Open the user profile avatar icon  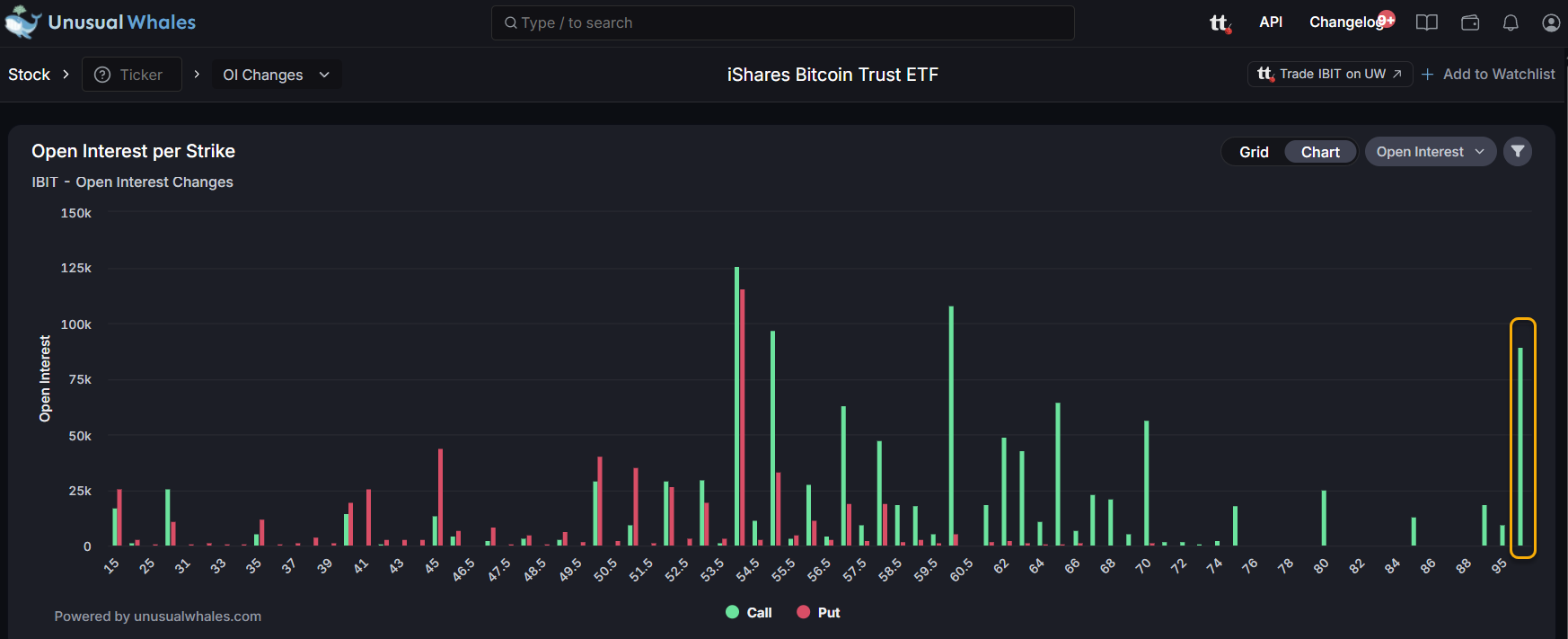[1551, 22]
